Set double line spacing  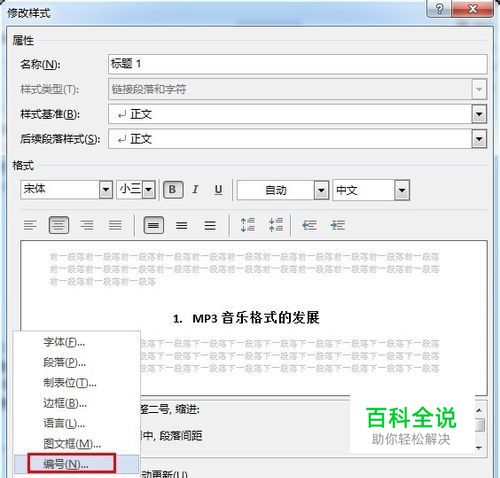[x=210, y=225]
